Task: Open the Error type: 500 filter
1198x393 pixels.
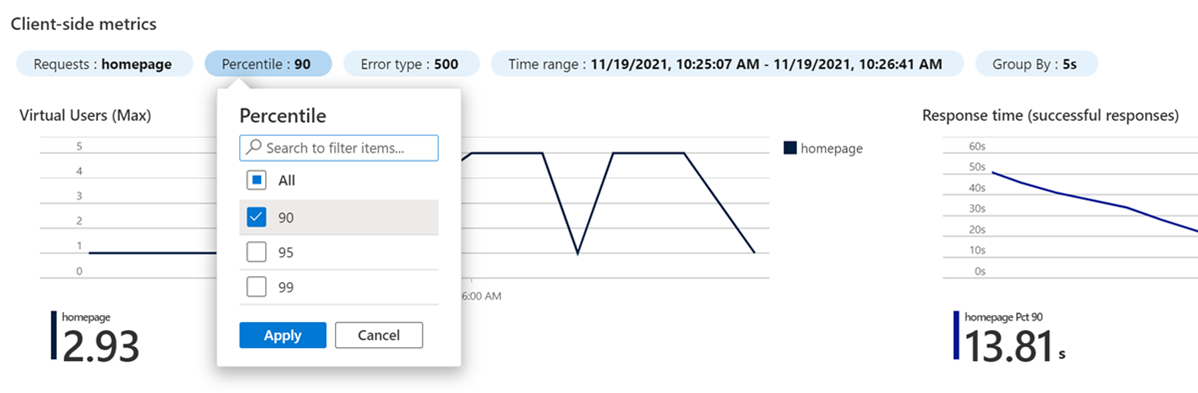Action: pyautogui.click(x=411, y=64)
